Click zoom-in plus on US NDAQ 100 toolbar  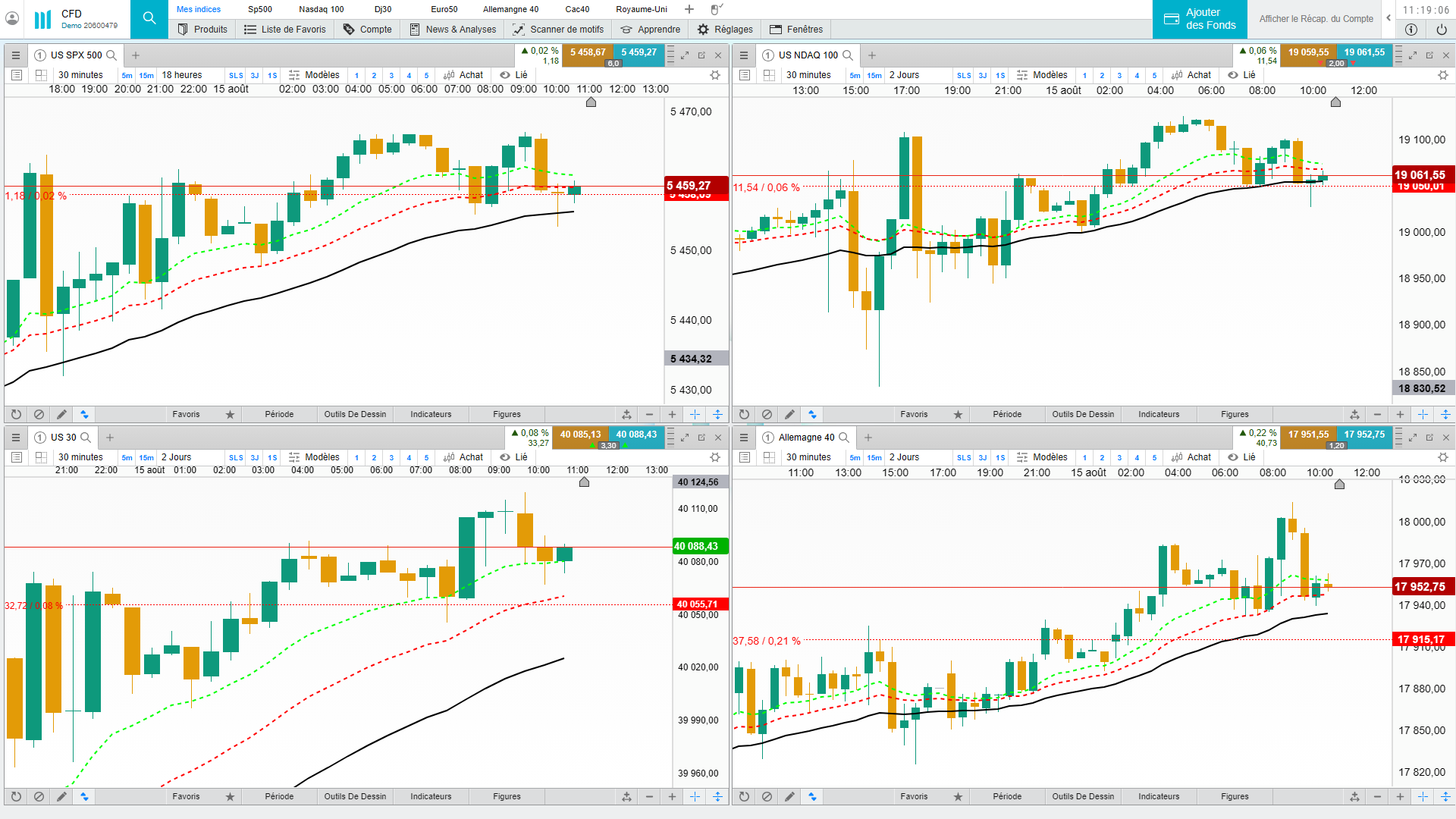(x=1400, y=415)
